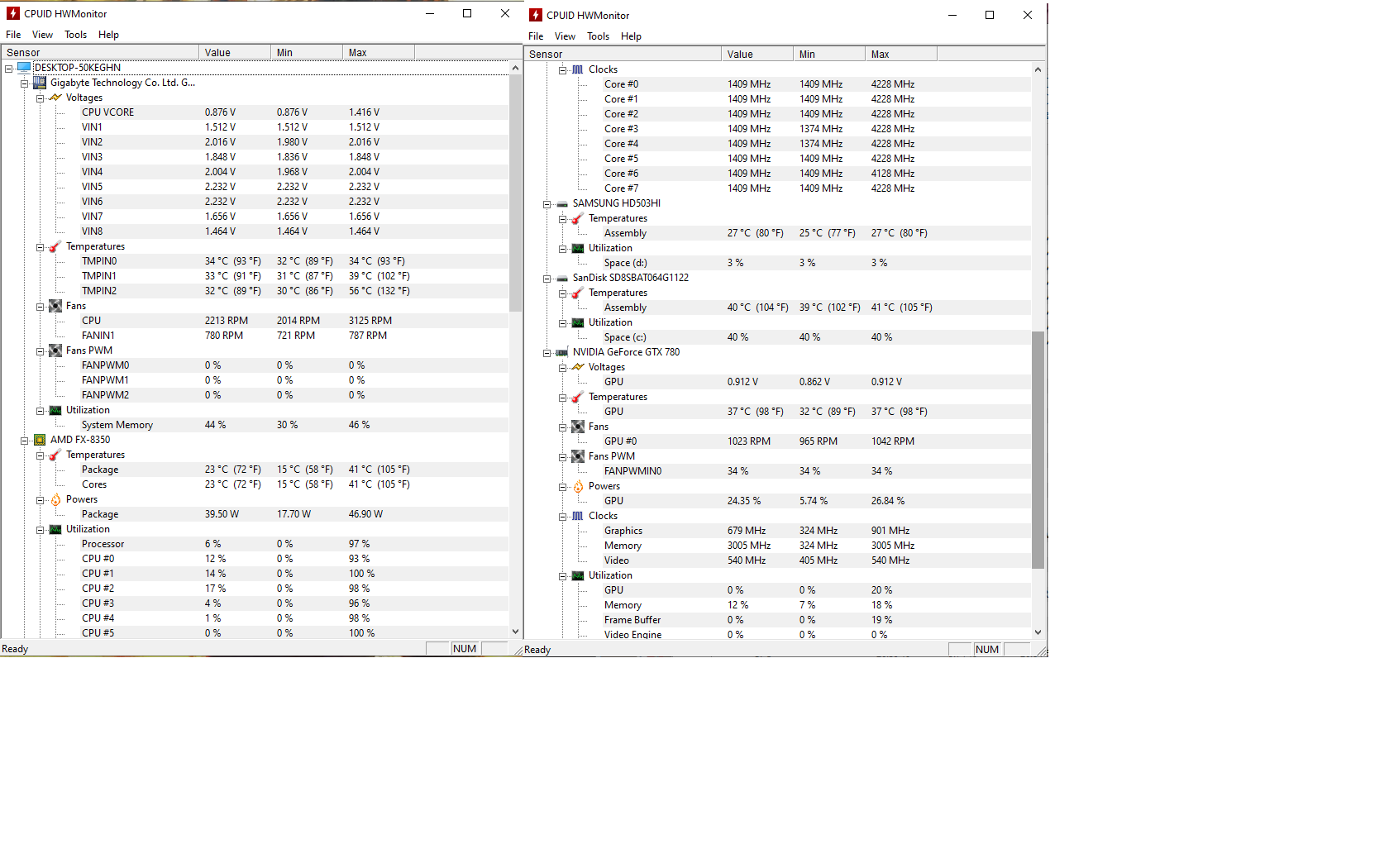1389x868 pixels.
Task: Click the Fans PWM icon under Gigabyte
Action: click(55, 351)
